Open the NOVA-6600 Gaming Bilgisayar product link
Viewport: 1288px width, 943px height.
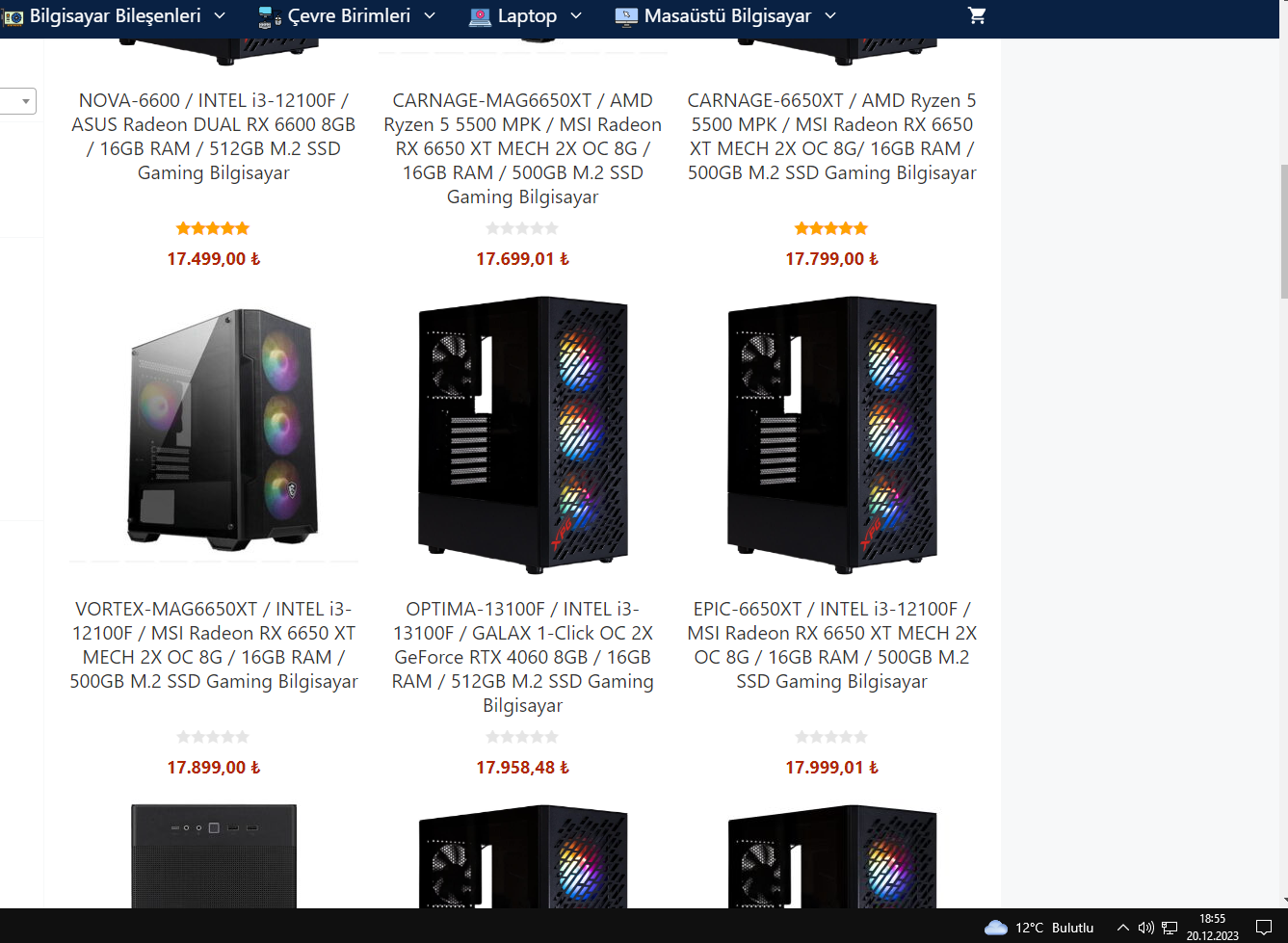pos(214,137)
